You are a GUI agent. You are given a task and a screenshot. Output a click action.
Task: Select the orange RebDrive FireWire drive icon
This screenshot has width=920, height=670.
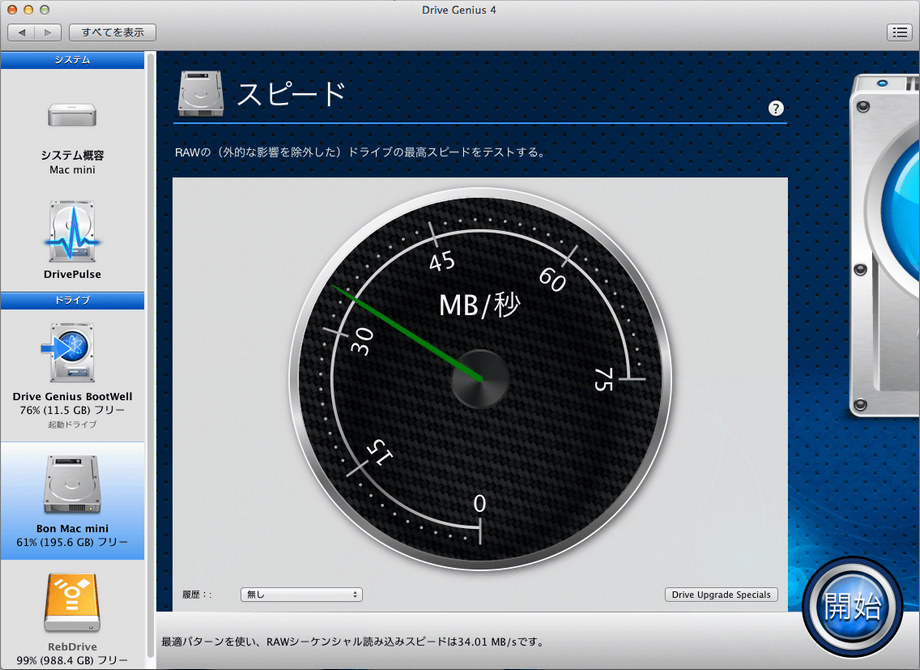click(x=72, y=603)
